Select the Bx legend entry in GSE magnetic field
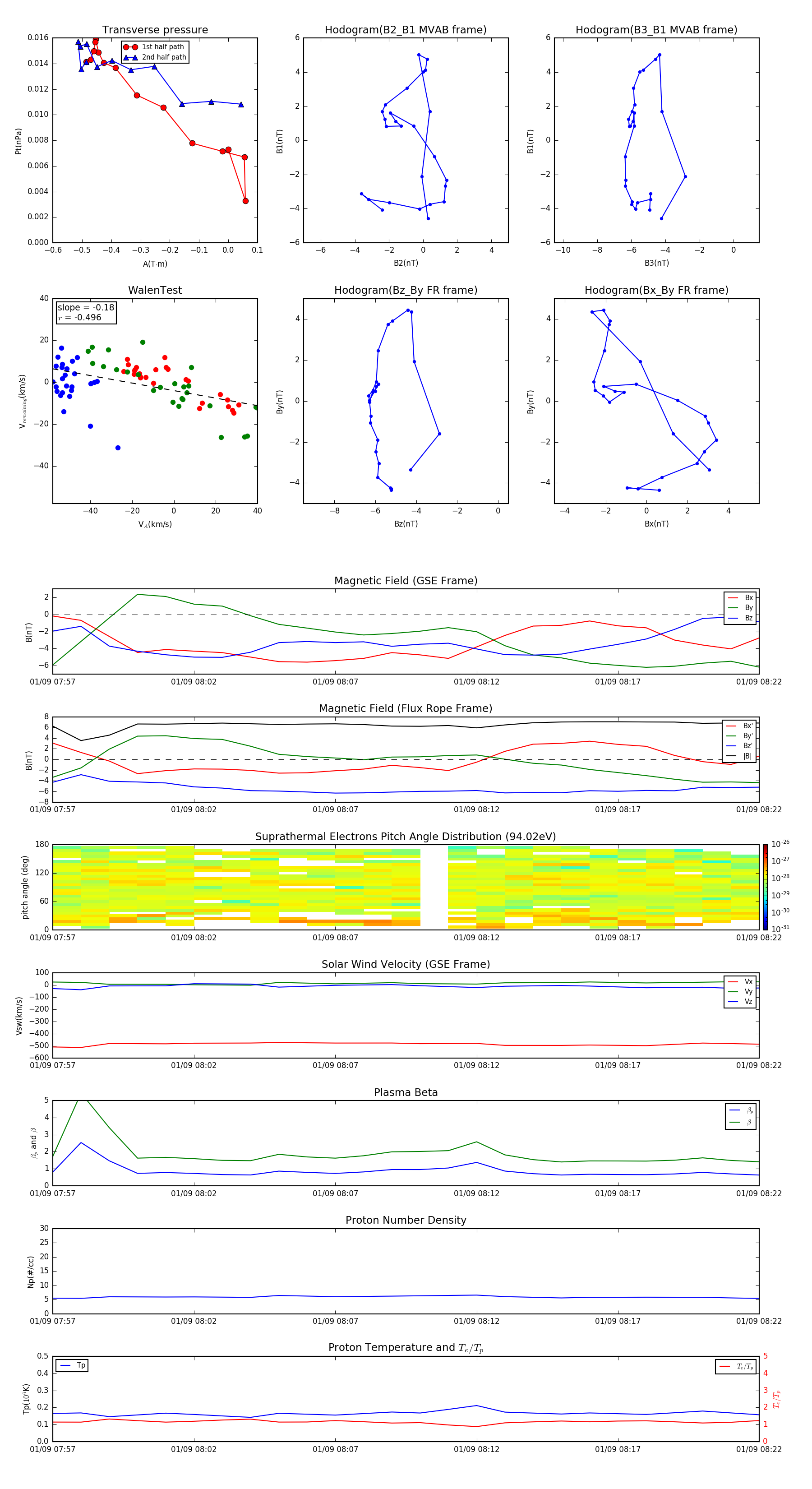812x1489 pixels. (x=740, y=598)
